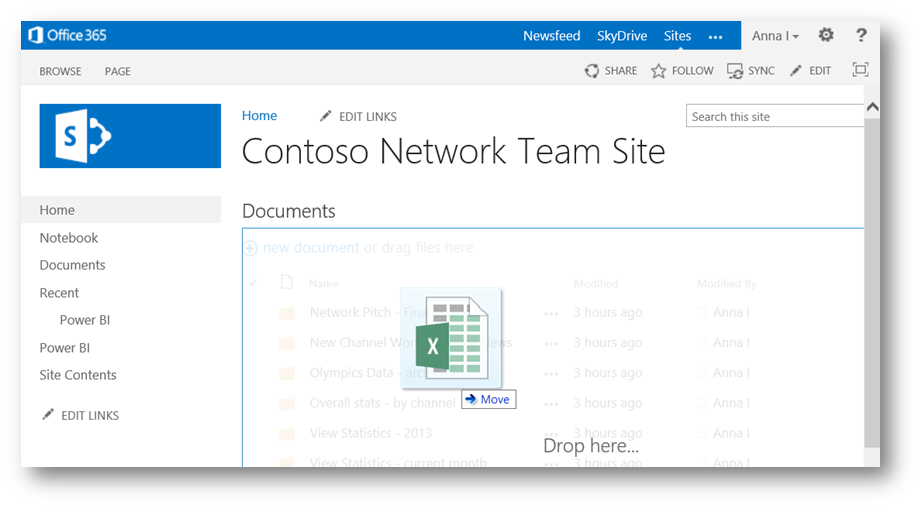Screen dimensions: 922x509
Task: Open ellipsis menu for Overall stats row
Action: [x=551, y=404]
